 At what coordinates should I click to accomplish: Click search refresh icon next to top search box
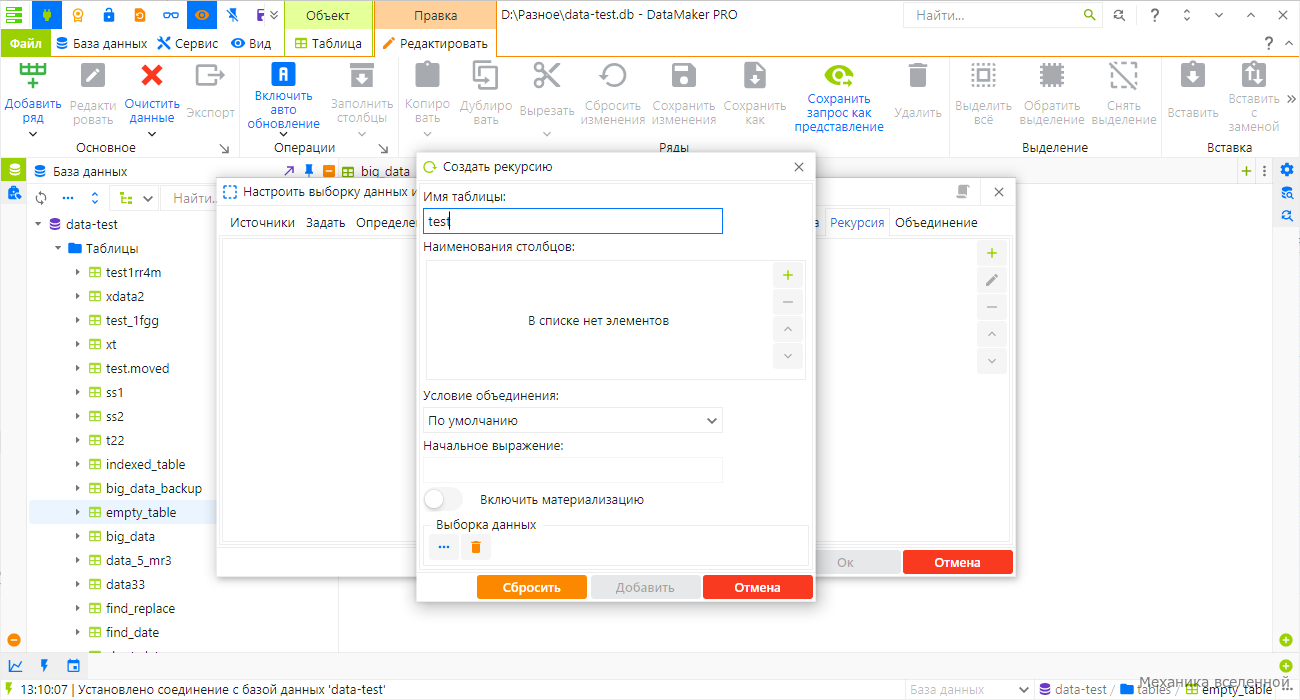click(x=1119, y=15)
